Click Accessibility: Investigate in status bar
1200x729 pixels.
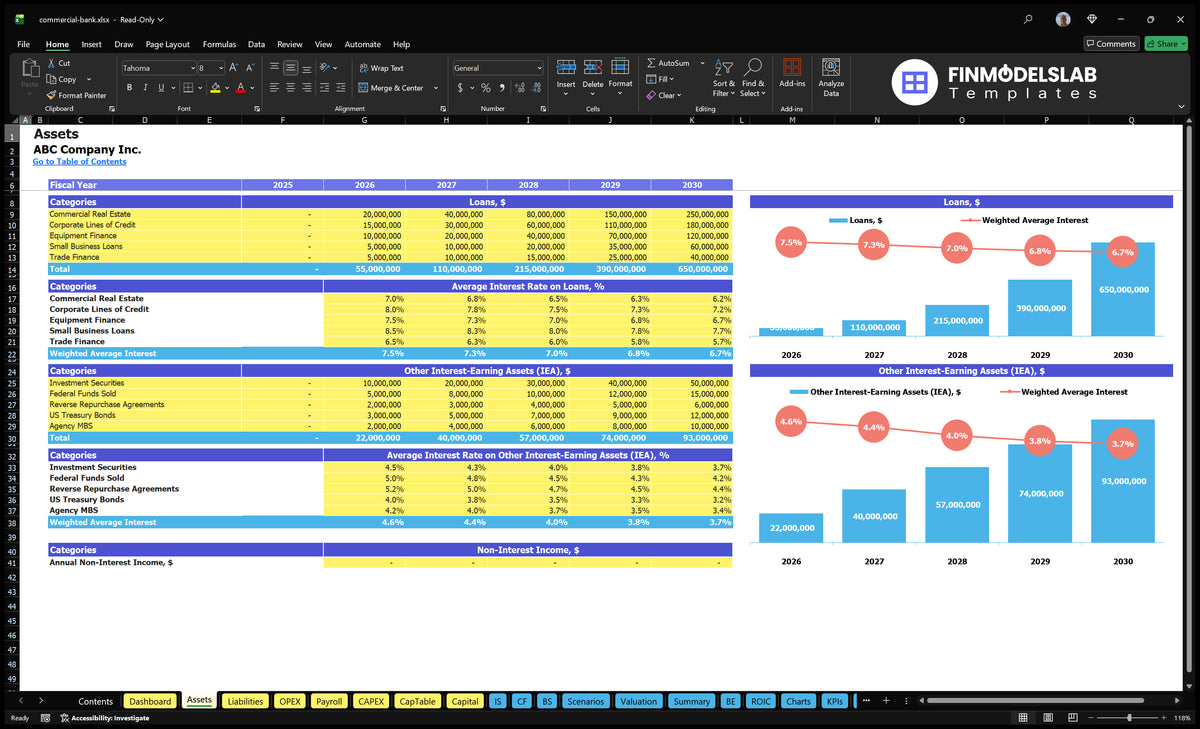coord(104,718)
